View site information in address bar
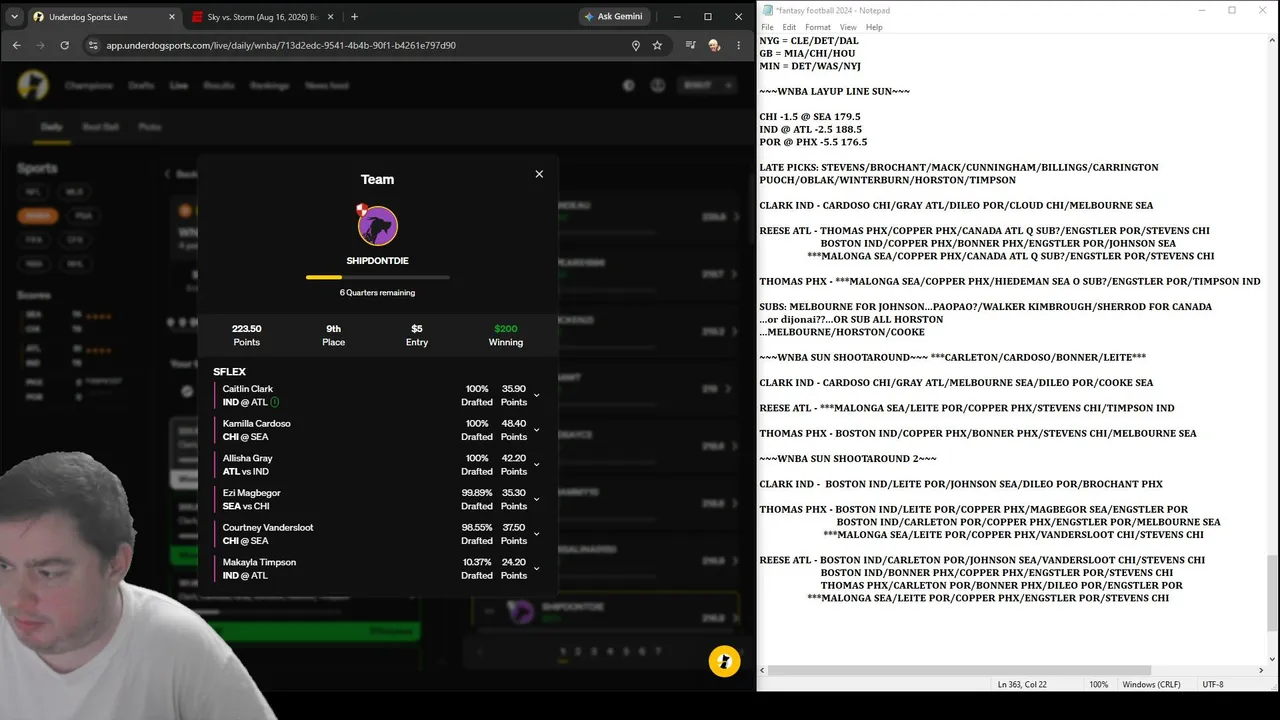The image size is (1280, 720). pos(93,45)
